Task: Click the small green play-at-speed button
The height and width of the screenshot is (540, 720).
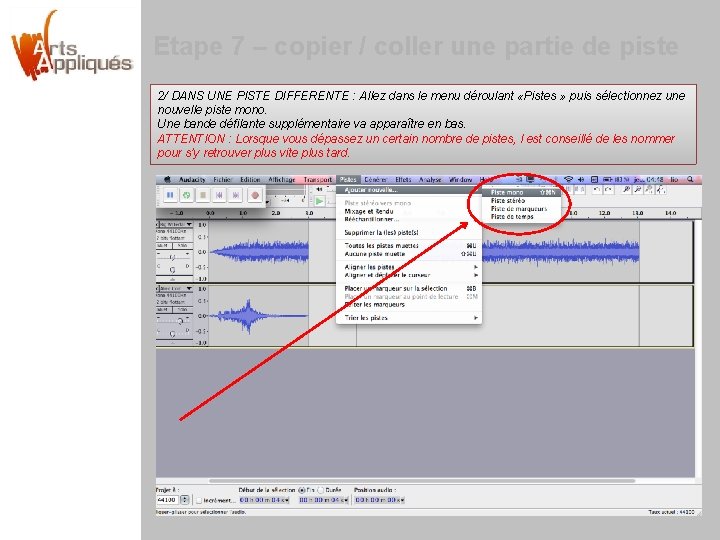Action: pos(319,201)
